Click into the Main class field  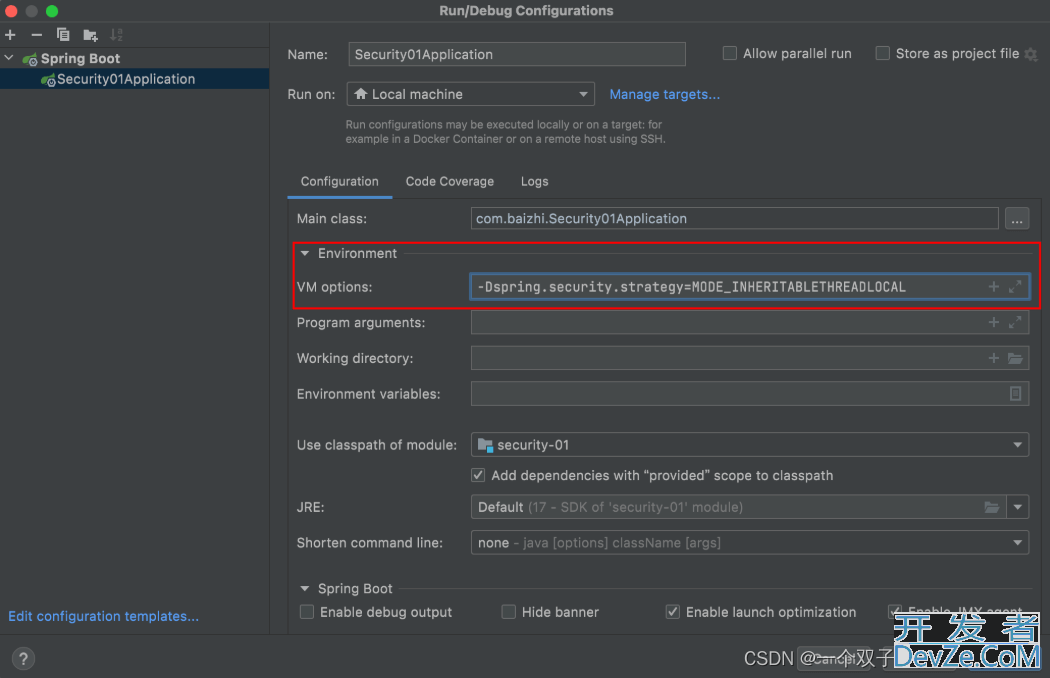click(734, 219)
